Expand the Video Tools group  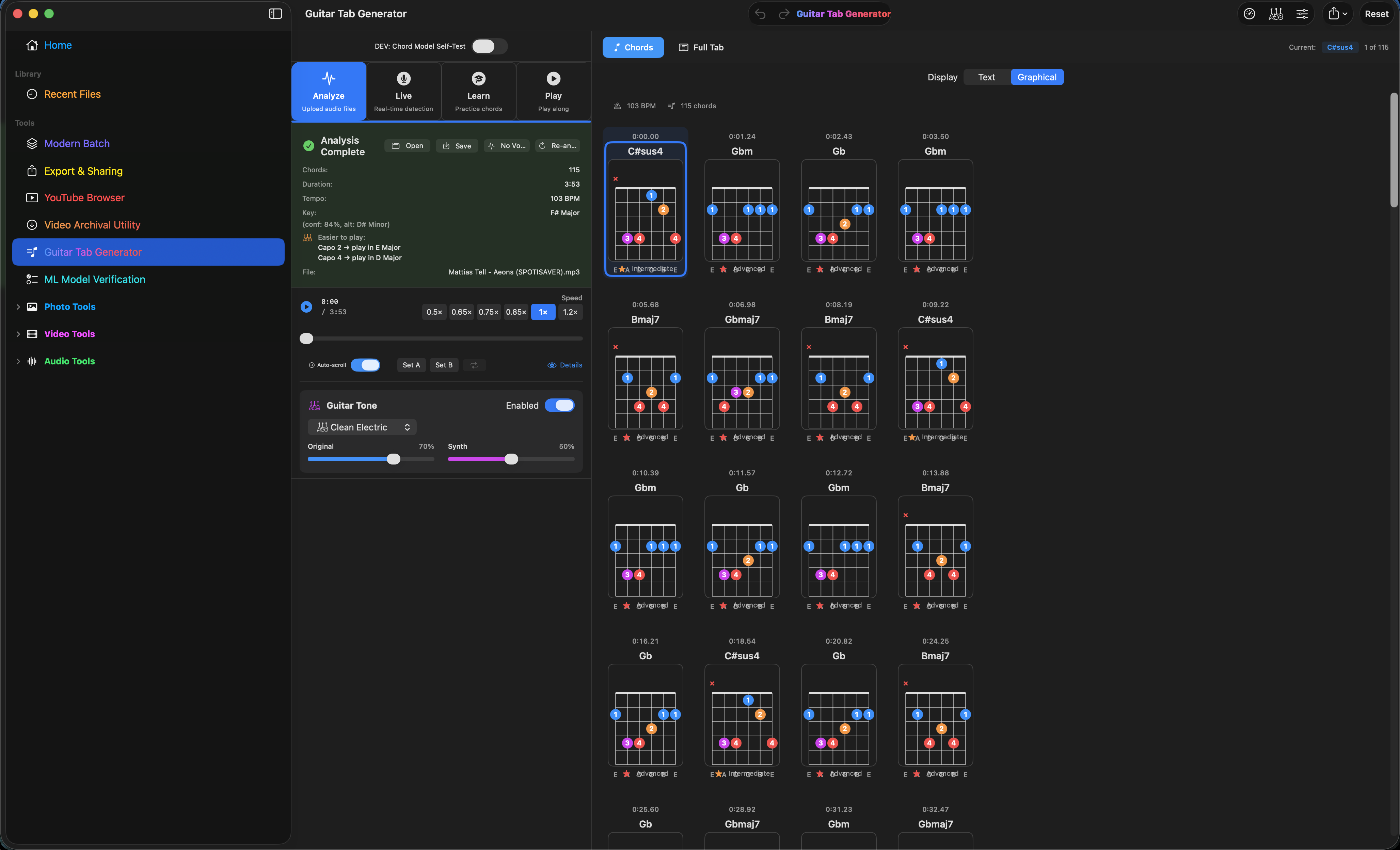(x=18, y=334)
